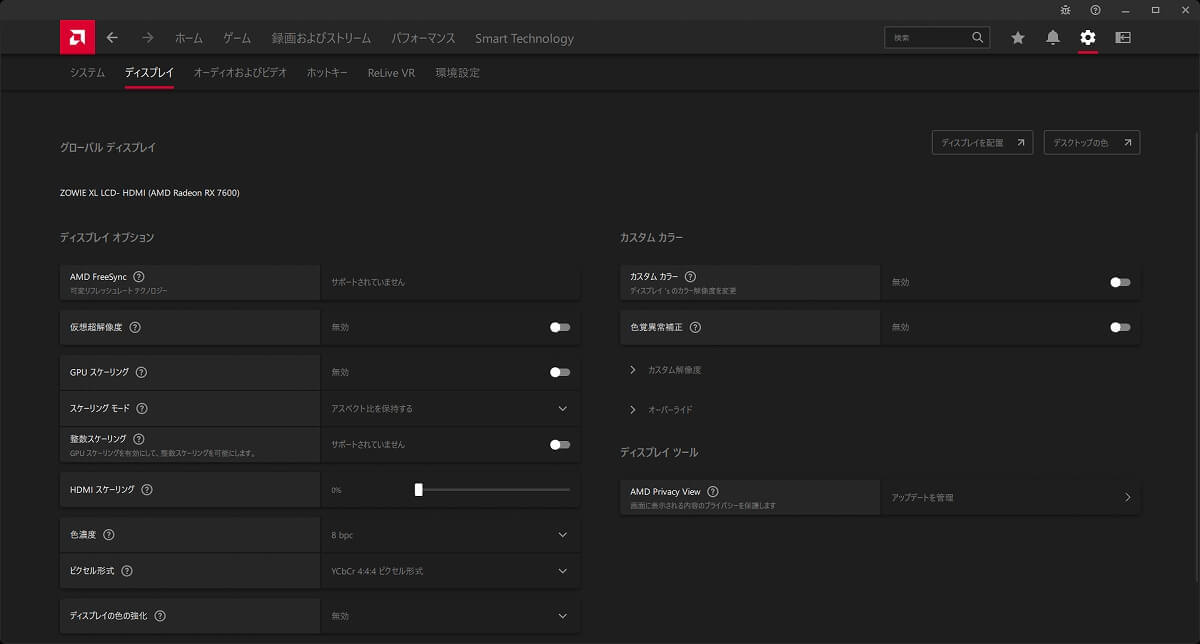Click help icon next to AMD FreeSync
The height and width of the screenshot is (644, 1200).
pos(139,277)
